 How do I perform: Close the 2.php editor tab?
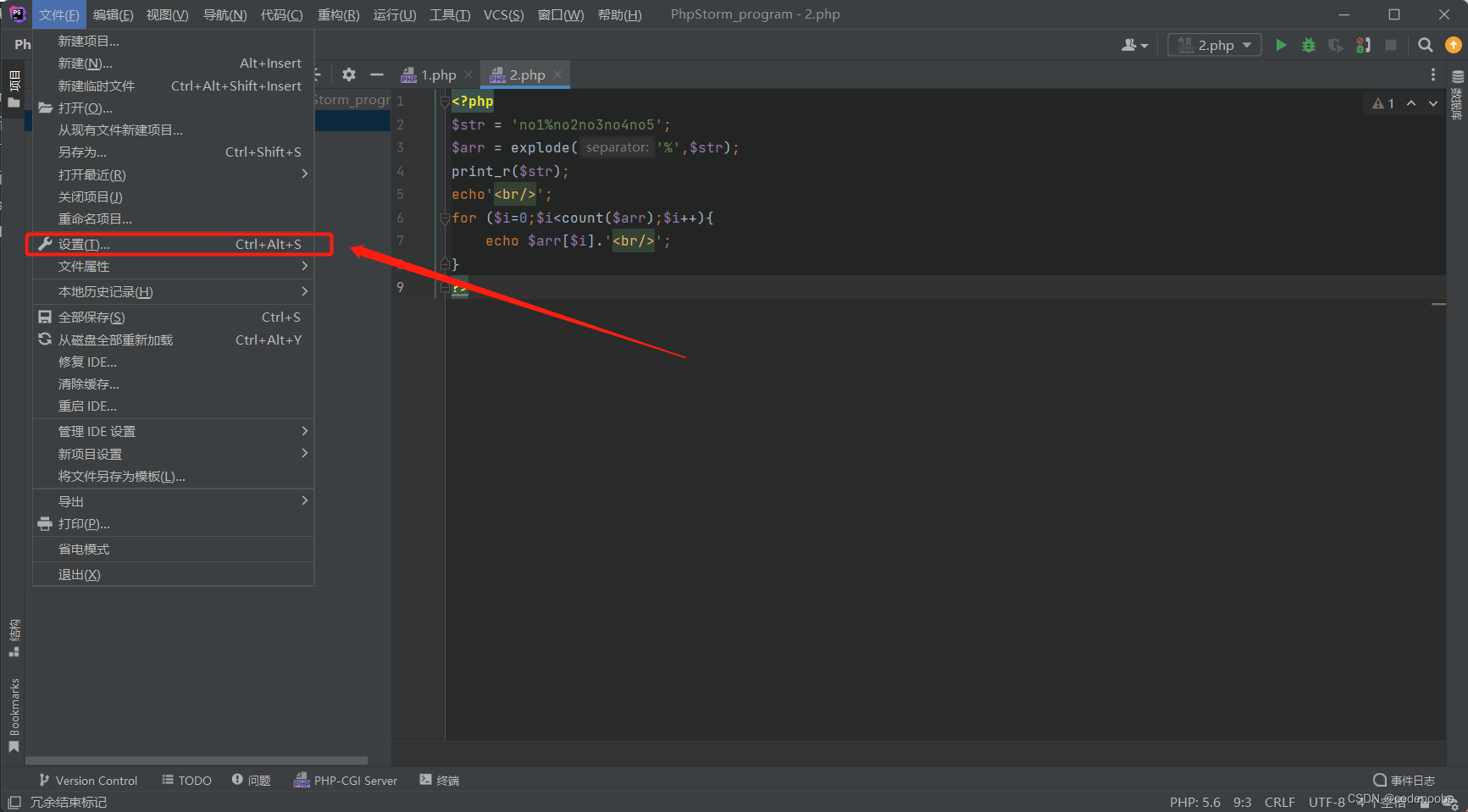tap(557, 75)
